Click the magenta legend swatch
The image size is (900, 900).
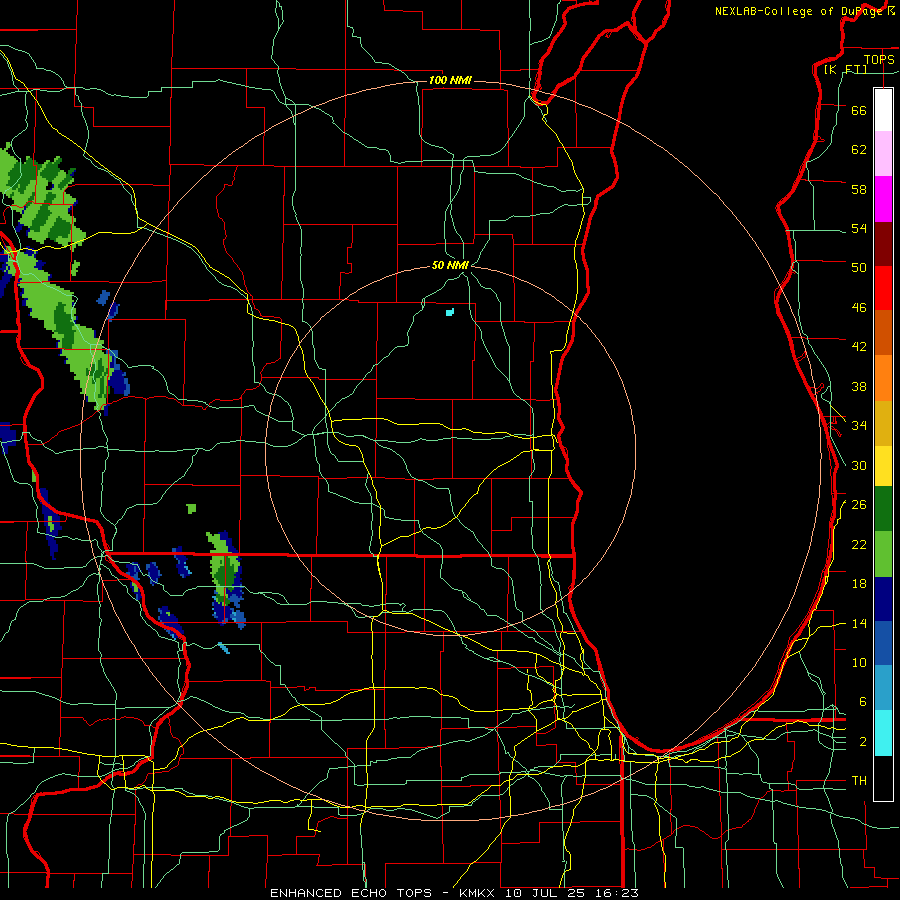point(883,199)
